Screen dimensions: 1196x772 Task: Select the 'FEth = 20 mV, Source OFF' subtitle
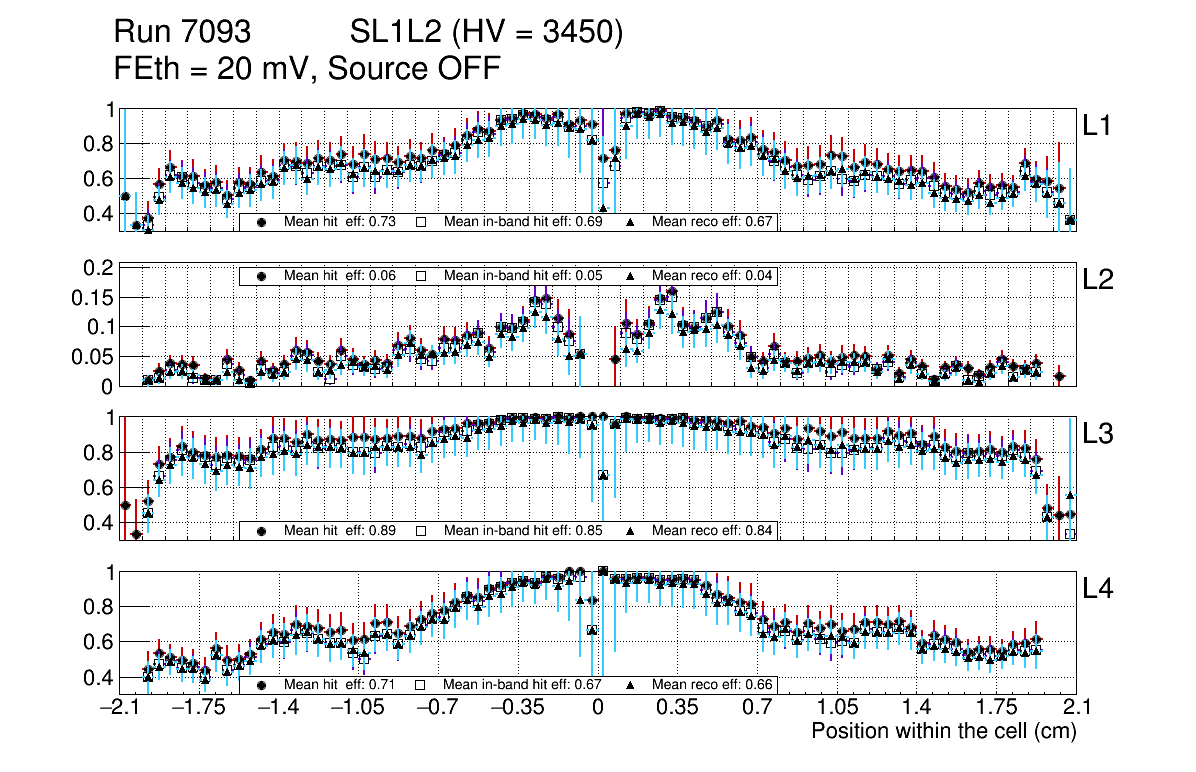click(x=307, y=69)
